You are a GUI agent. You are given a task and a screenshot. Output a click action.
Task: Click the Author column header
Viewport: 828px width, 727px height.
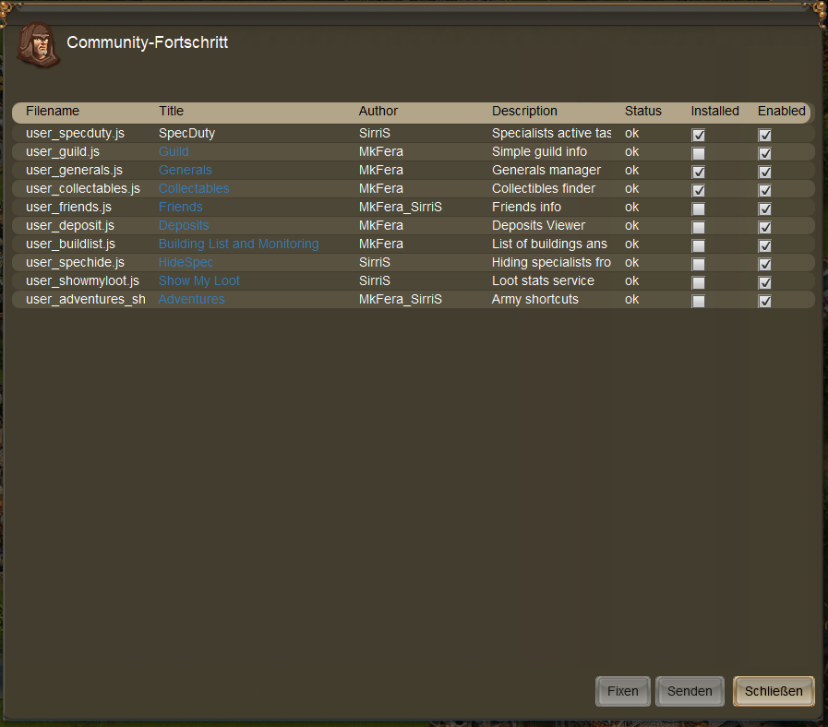tap(378, 111)
